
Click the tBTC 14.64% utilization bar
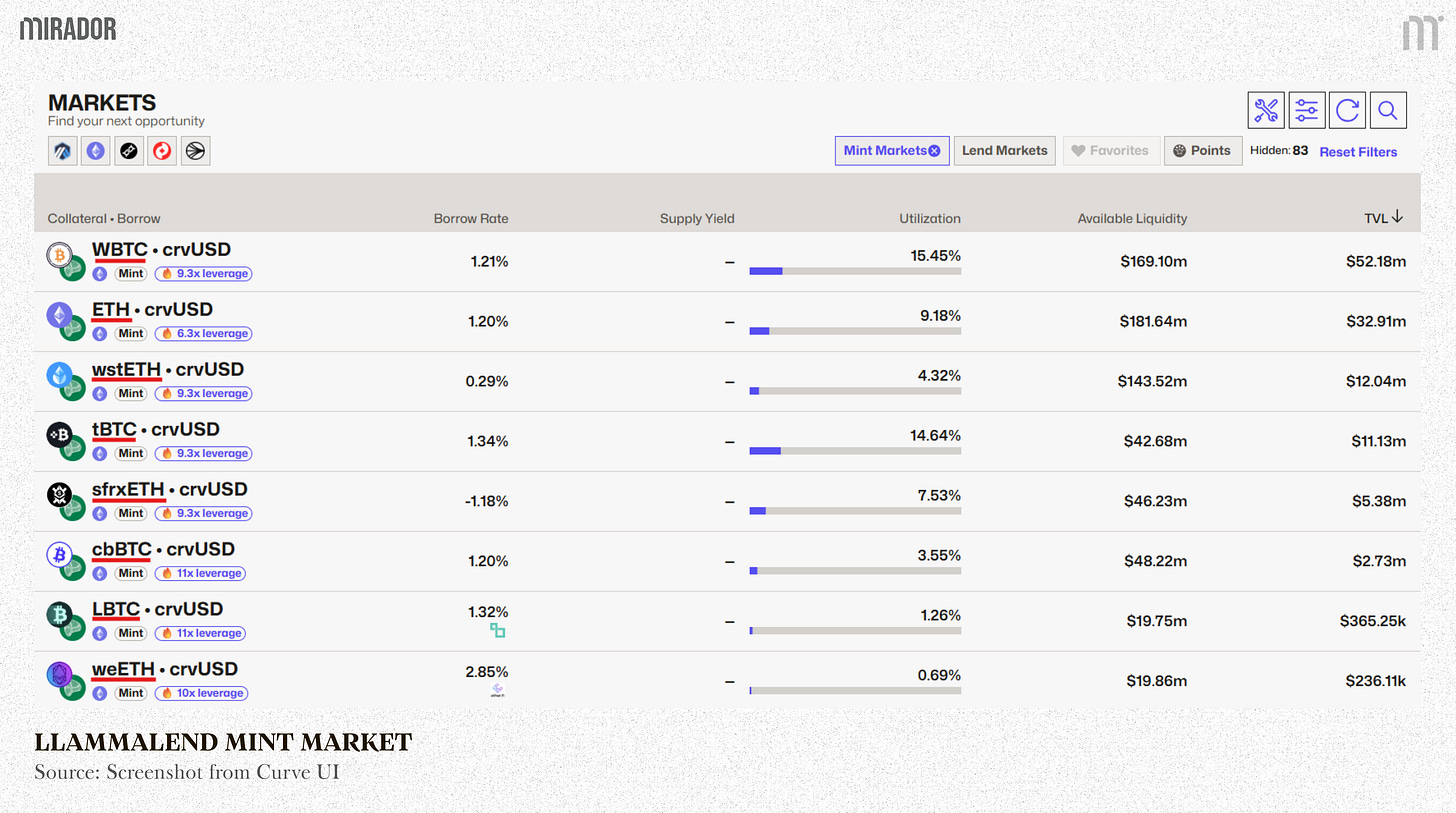[855, 451]
